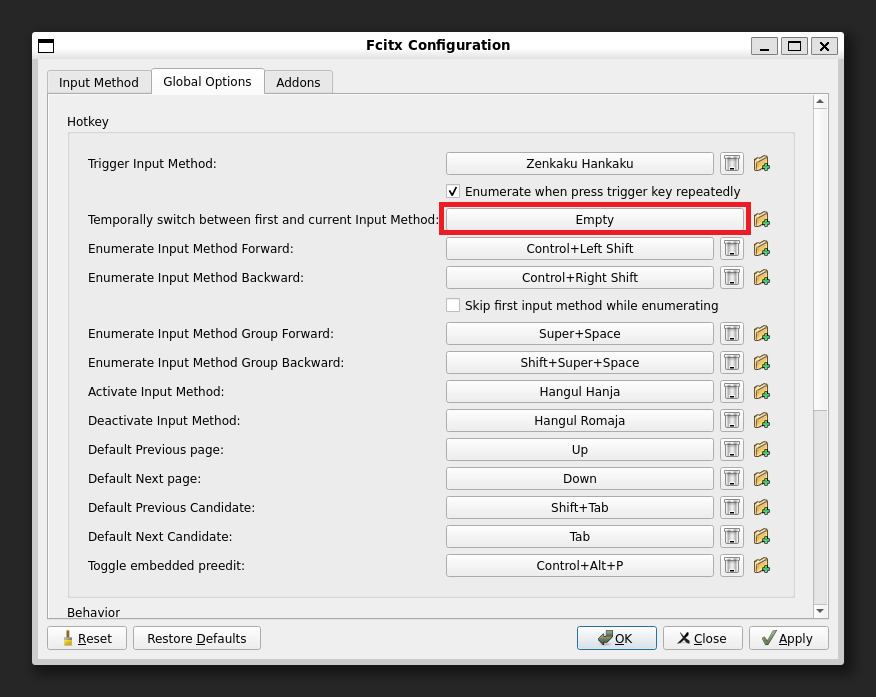Click the Down hotkey button
Viewport: 876px width, 697px height.
[x=580, y=479]
